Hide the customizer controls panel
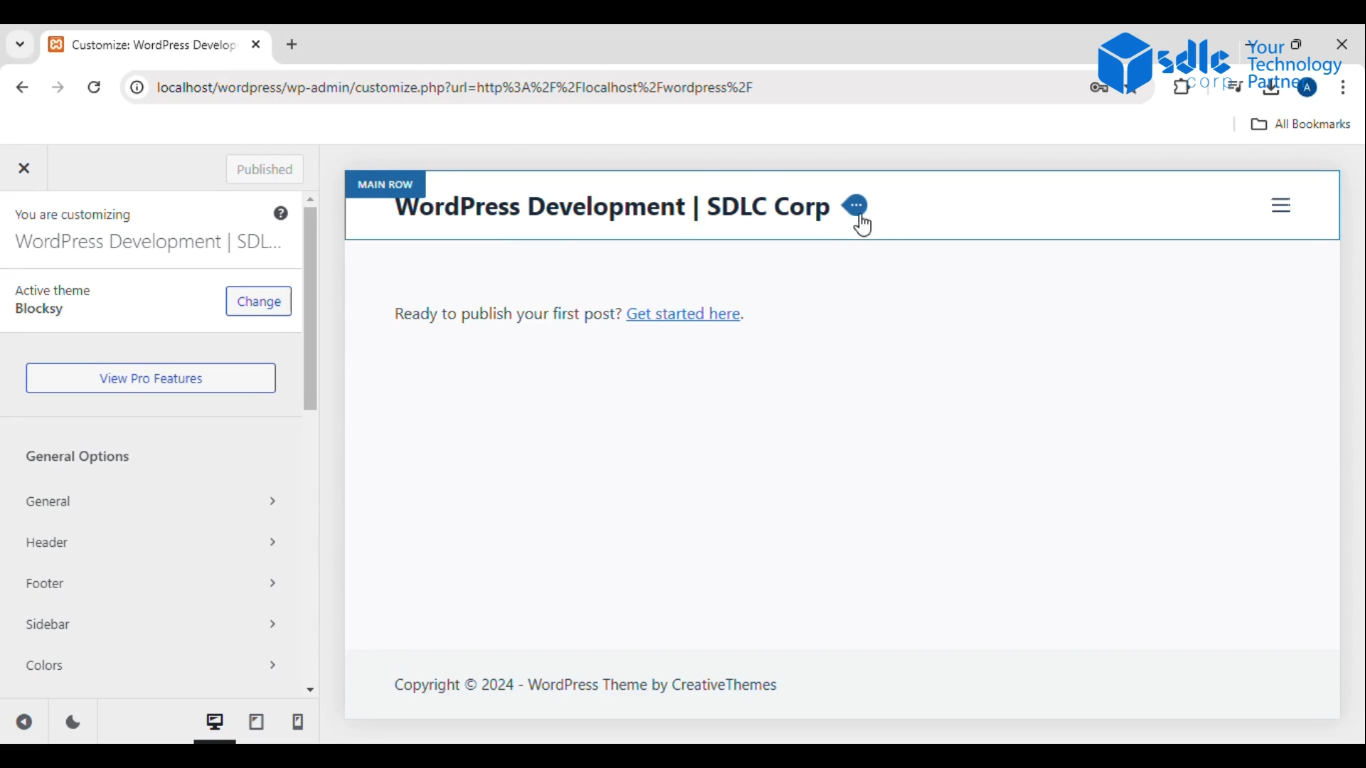1366x768 pixels. (24, 722)
